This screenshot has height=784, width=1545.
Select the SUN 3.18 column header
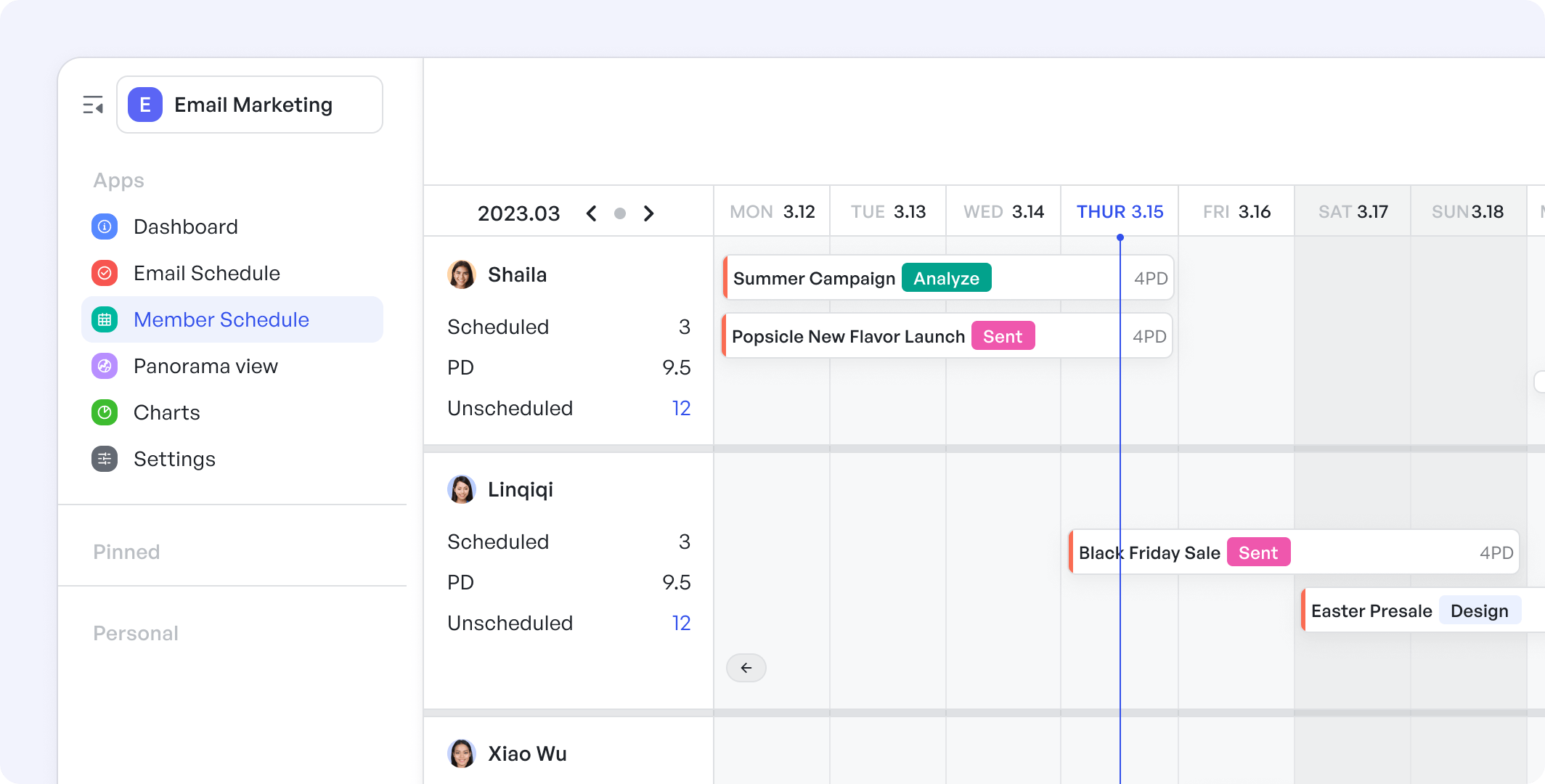point(1468,211)
